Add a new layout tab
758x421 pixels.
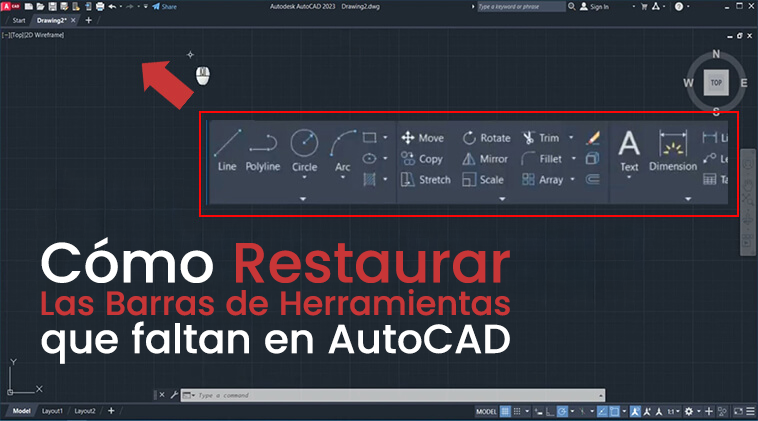point(111,411)
